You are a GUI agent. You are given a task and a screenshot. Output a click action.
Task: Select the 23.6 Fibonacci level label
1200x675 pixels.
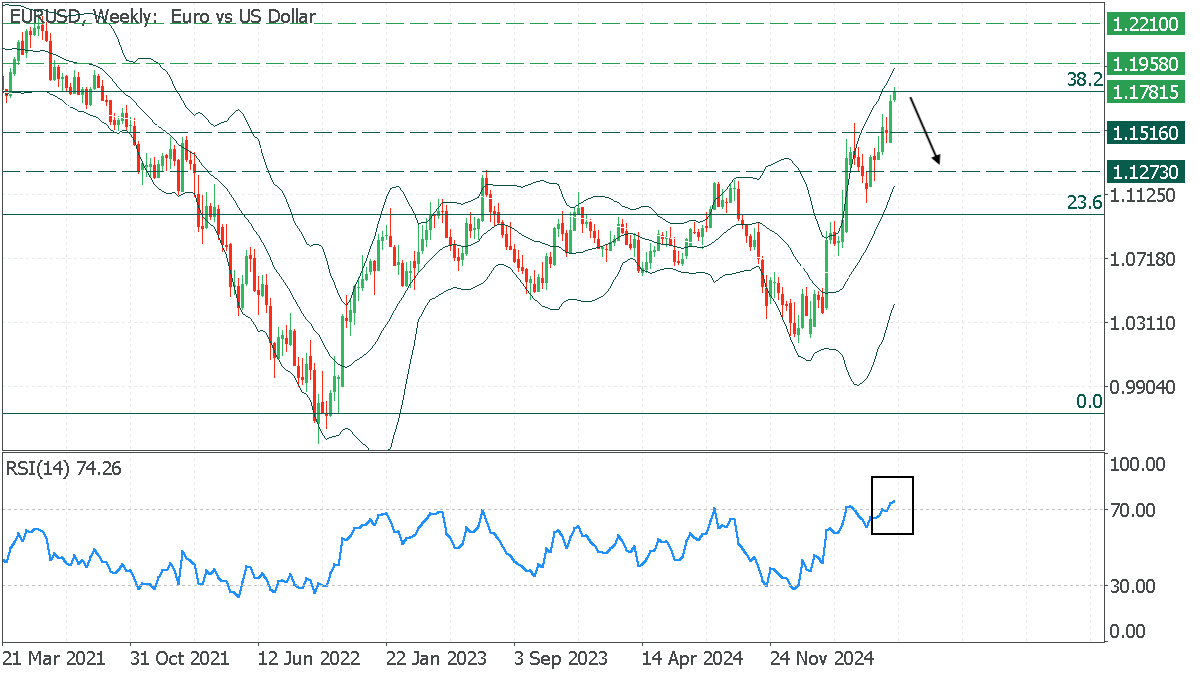1085,202
